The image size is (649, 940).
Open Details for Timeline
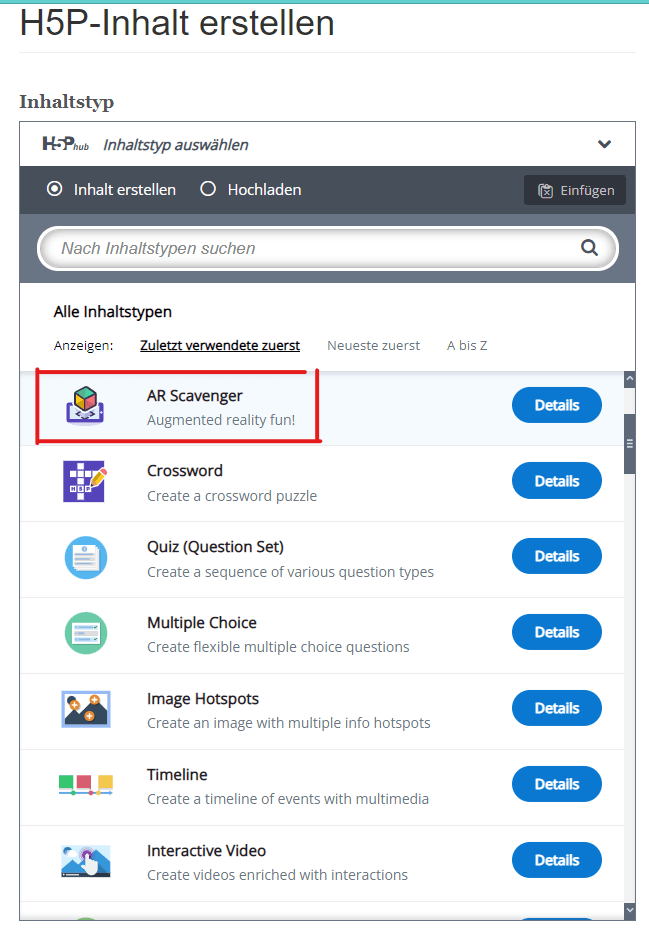coord(557,784)
